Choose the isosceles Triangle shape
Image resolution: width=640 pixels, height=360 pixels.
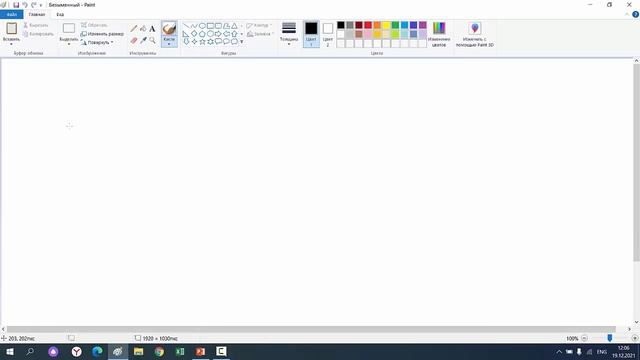(x=234, y=26)
